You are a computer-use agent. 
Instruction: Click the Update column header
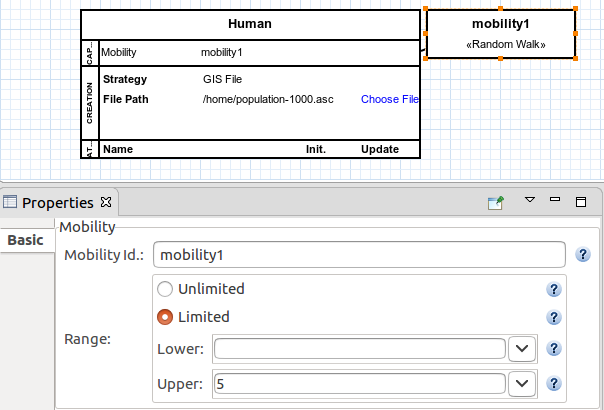pyautogui.click(x=380, y=149)
